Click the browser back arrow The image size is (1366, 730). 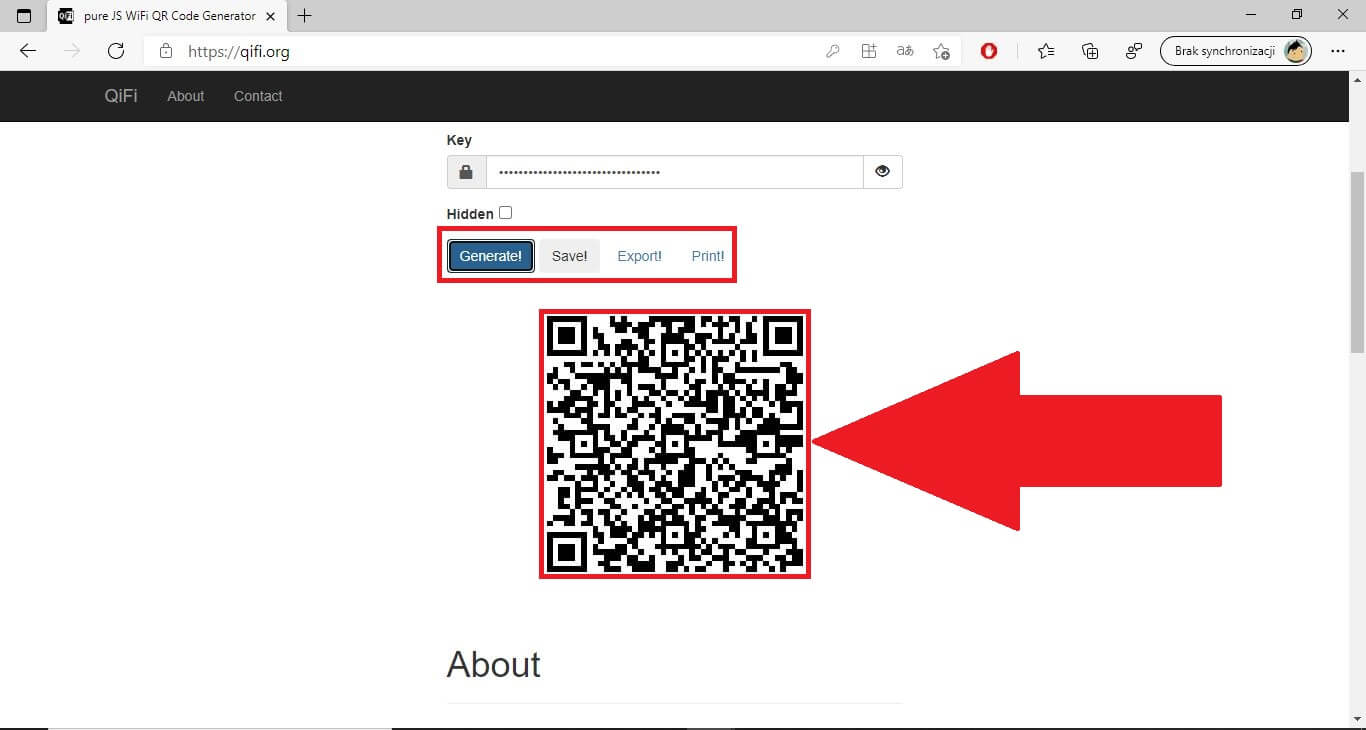28,51
